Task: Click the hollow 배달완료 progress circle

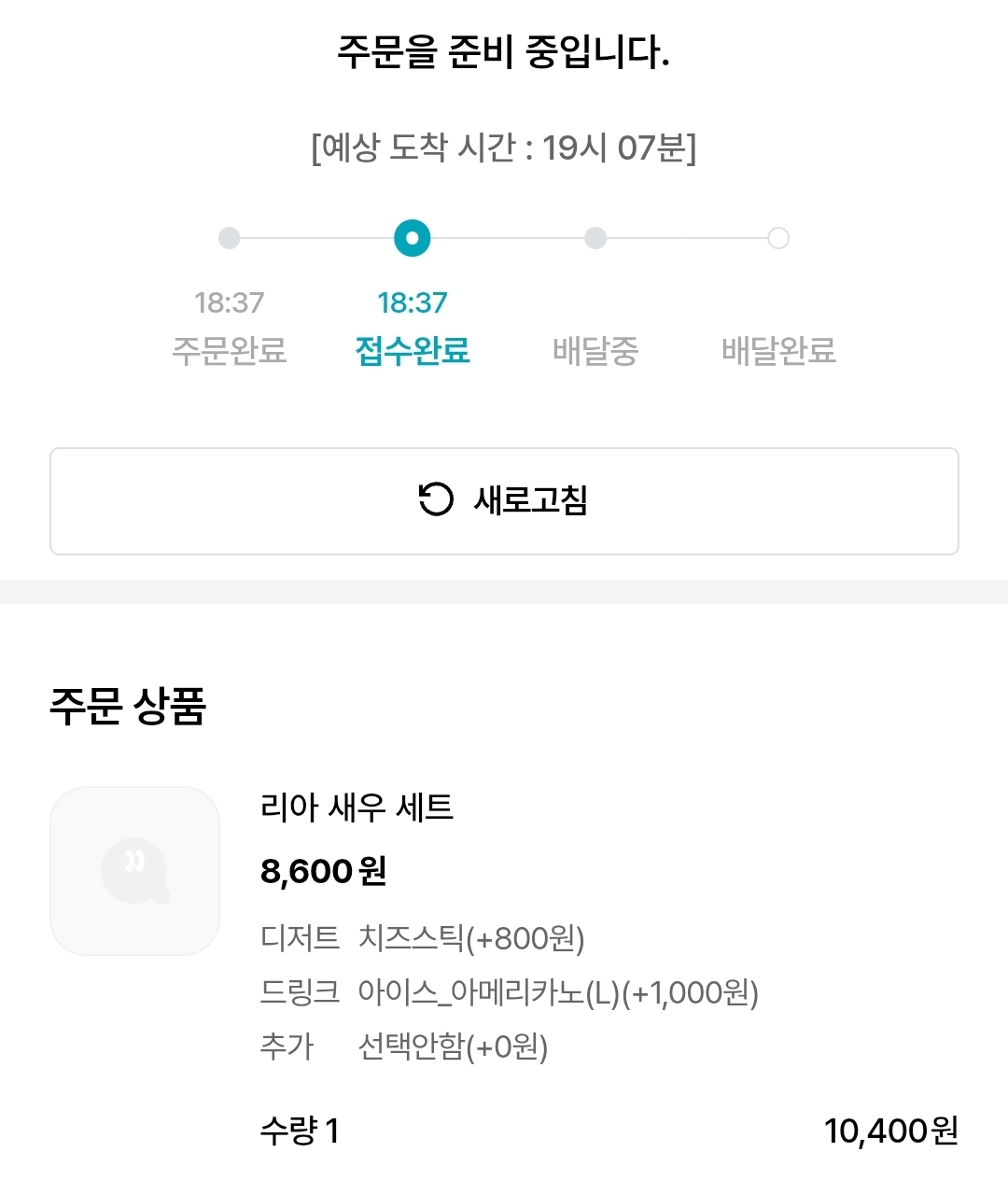Action: pyautogui.click(x=778, y=238)
